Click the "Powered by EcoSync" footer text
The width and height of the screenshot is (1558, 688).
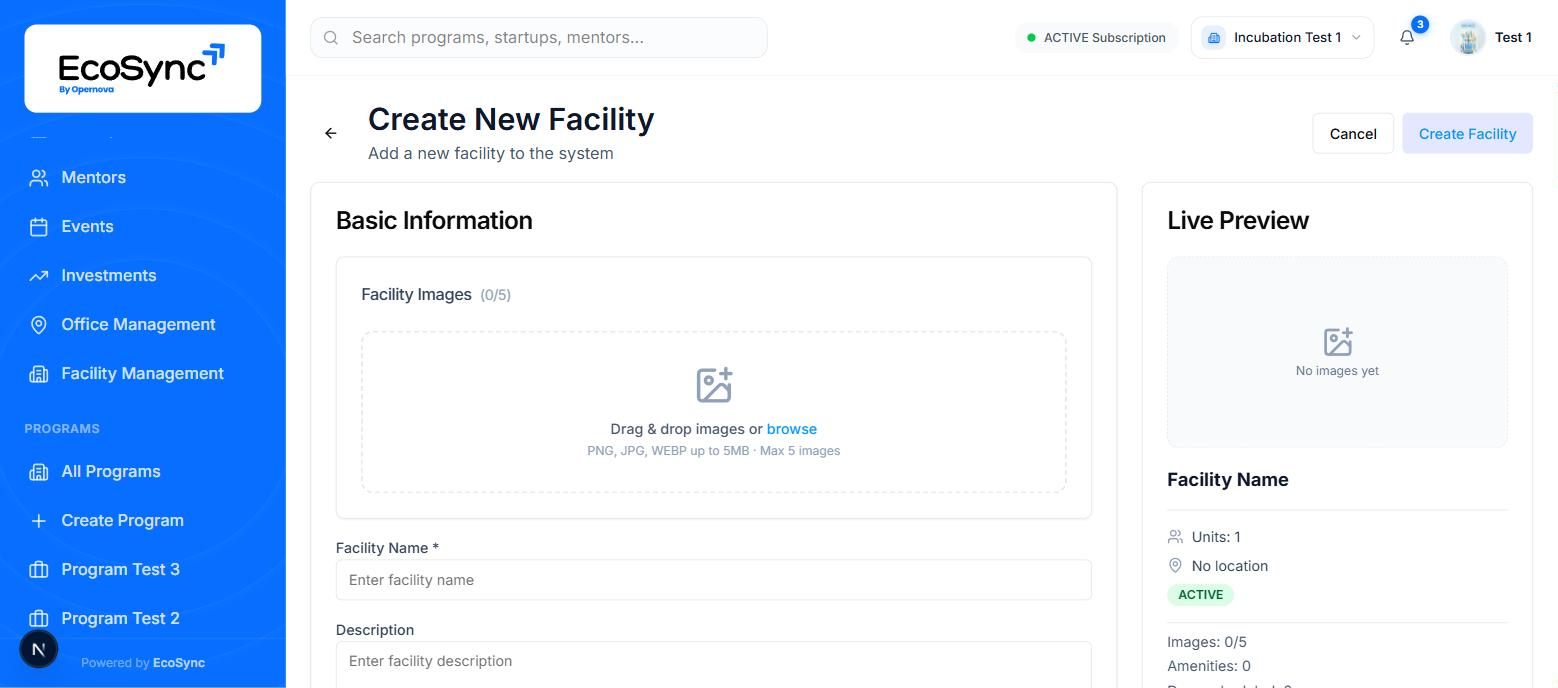click(143, 663)
